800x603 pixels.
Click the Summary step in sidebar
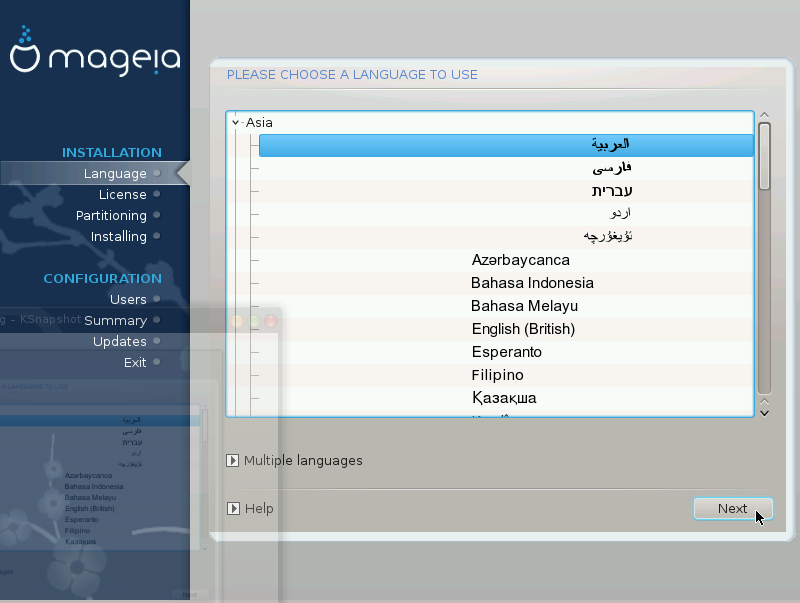(x=115, y=320)
